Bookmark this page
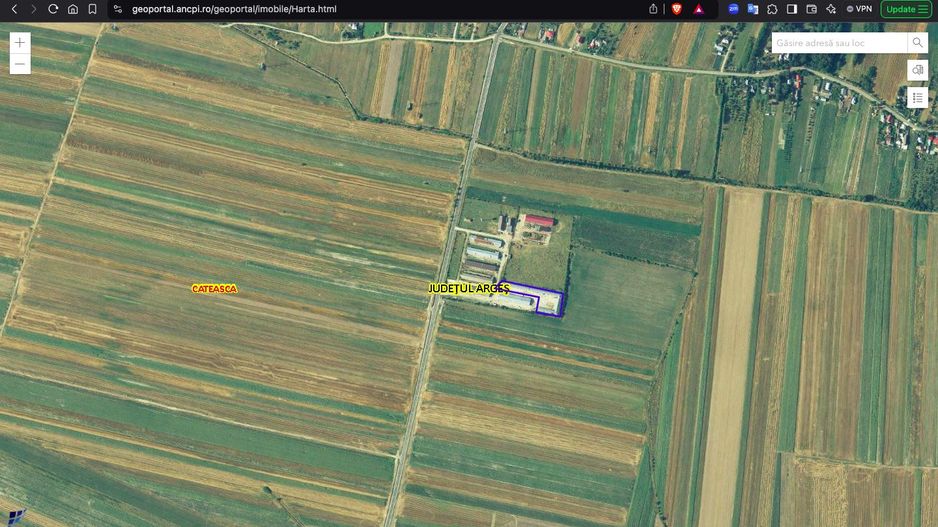This screenshot has width=938, height=527. click(x=92, y=9)
